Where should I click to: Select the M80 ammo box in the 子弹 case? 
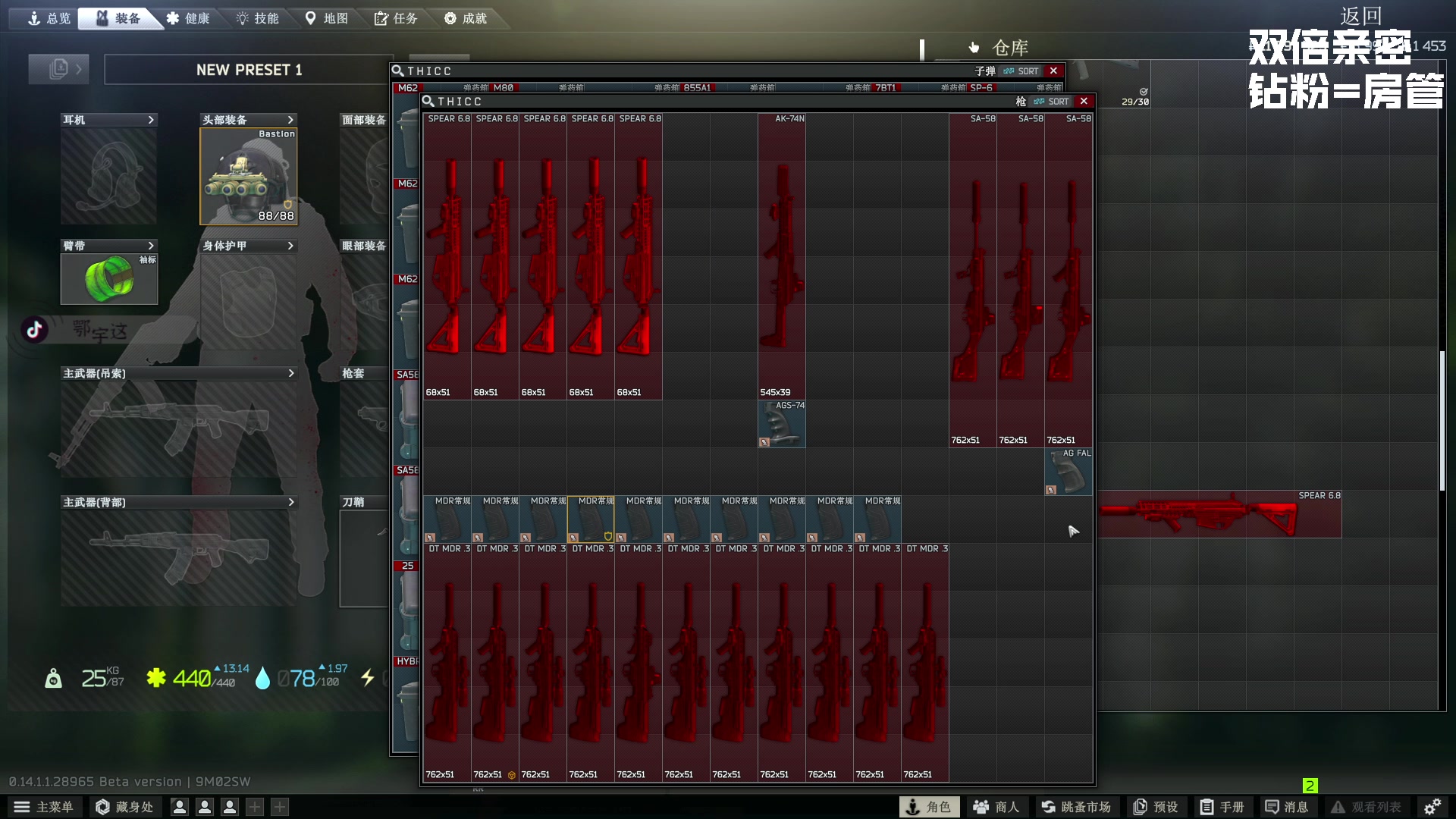tap(503, 87)
